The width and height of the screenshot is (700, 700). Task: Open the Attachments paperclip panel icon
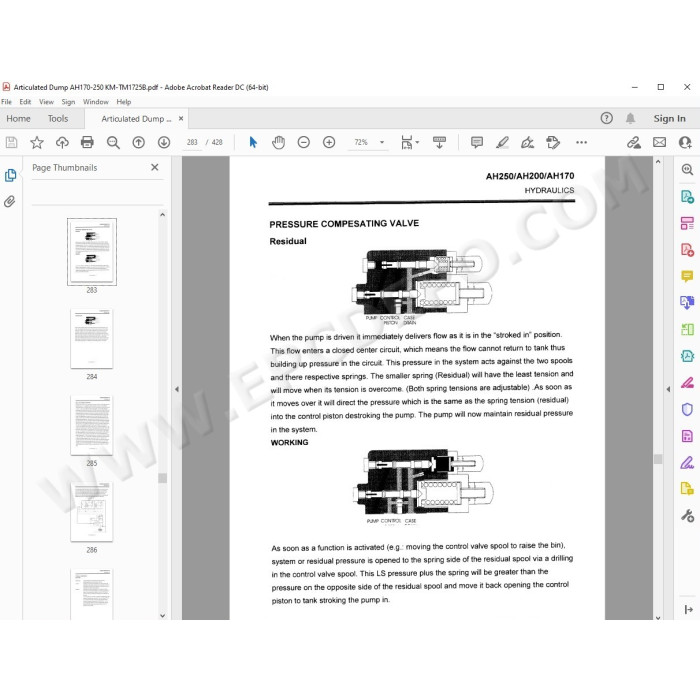pos(10,201)
